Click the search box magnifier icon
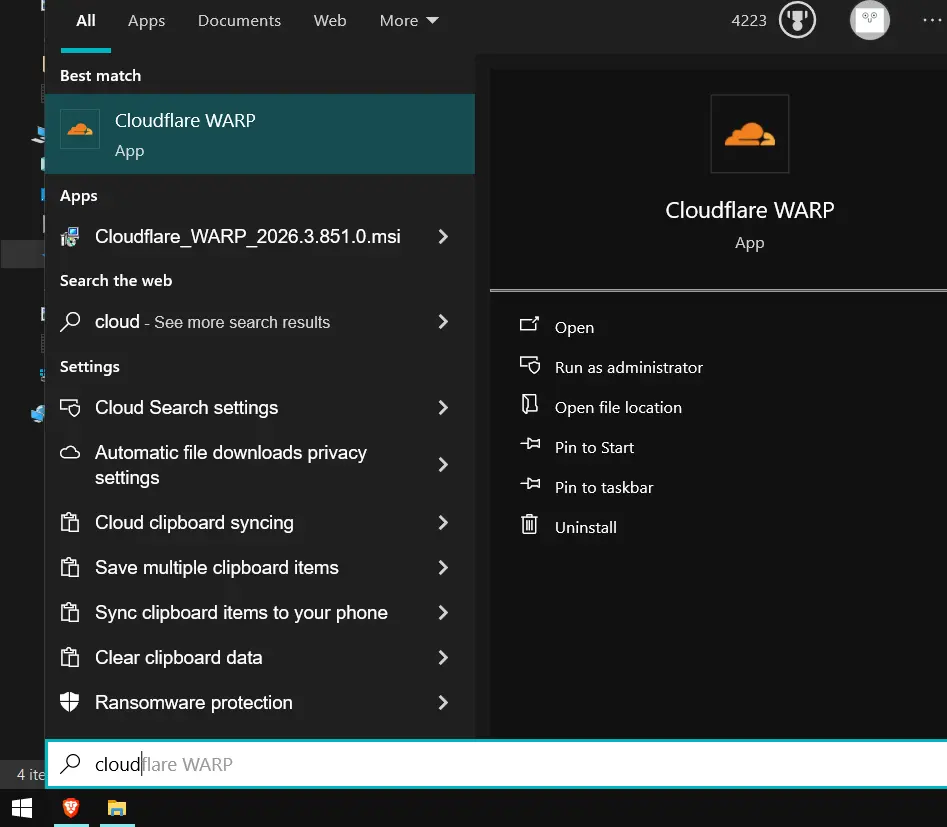Image resolution: width=947 pixels, height=827 pixels. click(70, 764)
